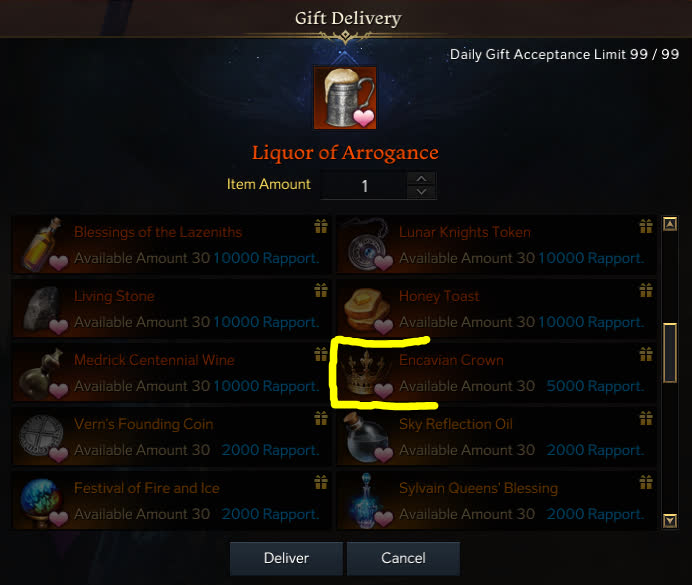Increase item amount with up arrow
692x585 pixels.
click(421, 179)
